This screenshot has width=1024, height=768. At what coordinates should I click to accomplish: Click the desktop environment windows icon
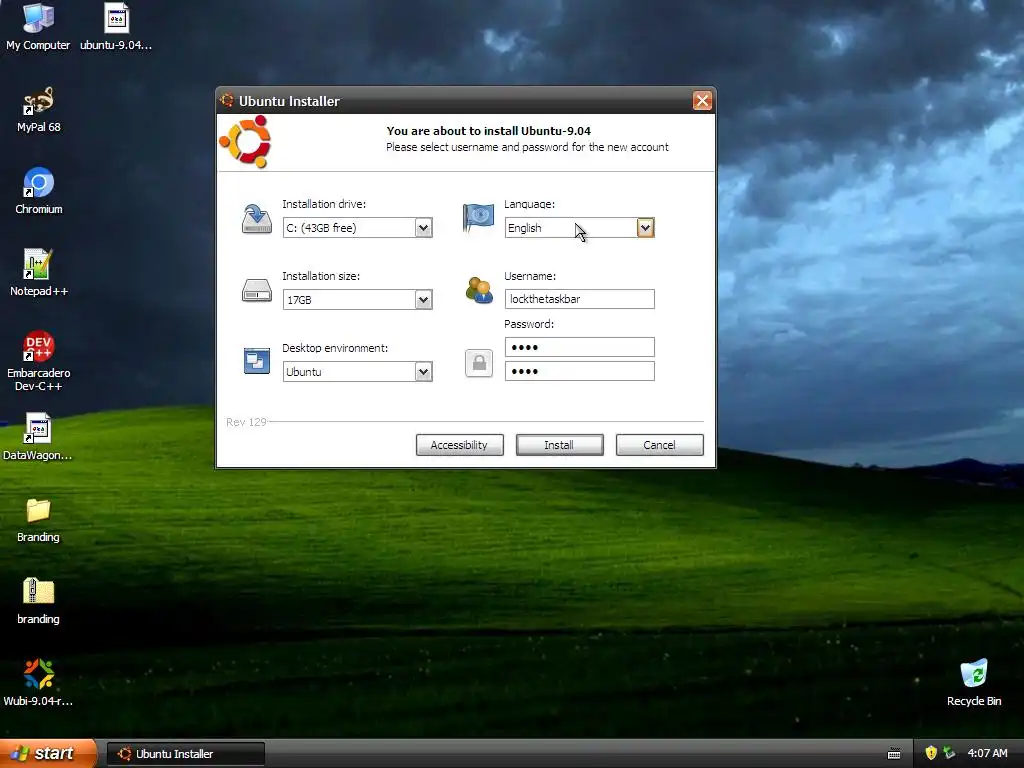[257, 360]
